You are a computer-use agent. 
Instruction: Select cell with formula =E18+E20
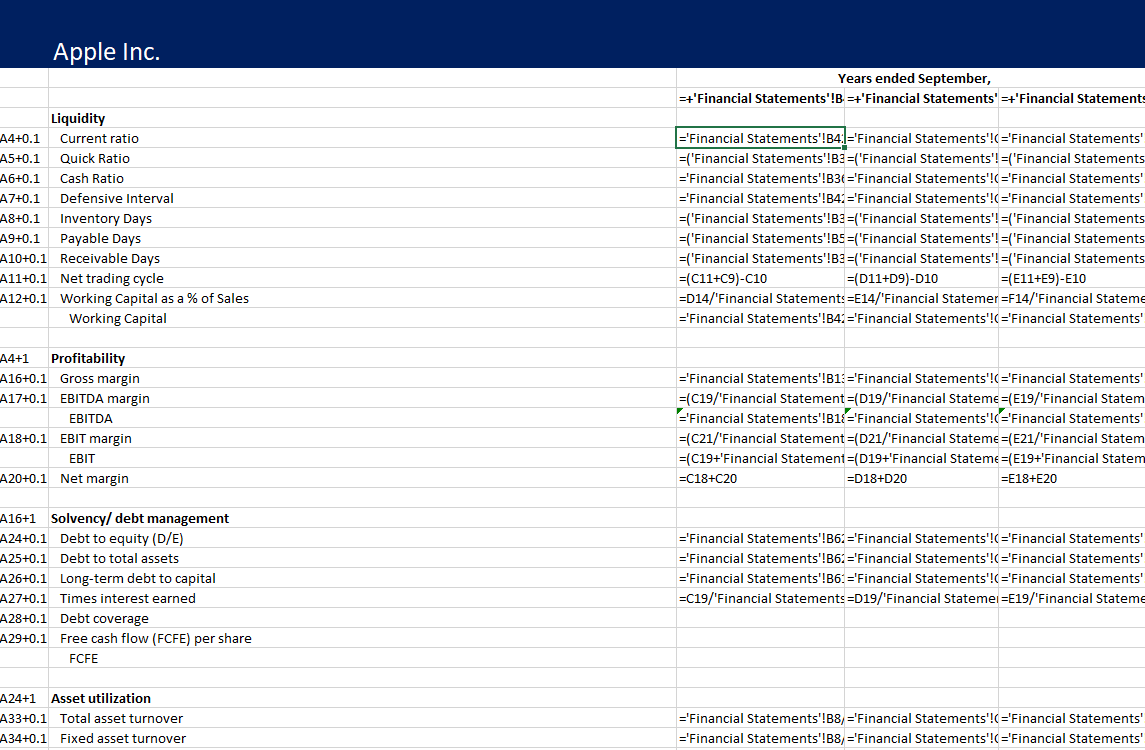(1072, 478)
